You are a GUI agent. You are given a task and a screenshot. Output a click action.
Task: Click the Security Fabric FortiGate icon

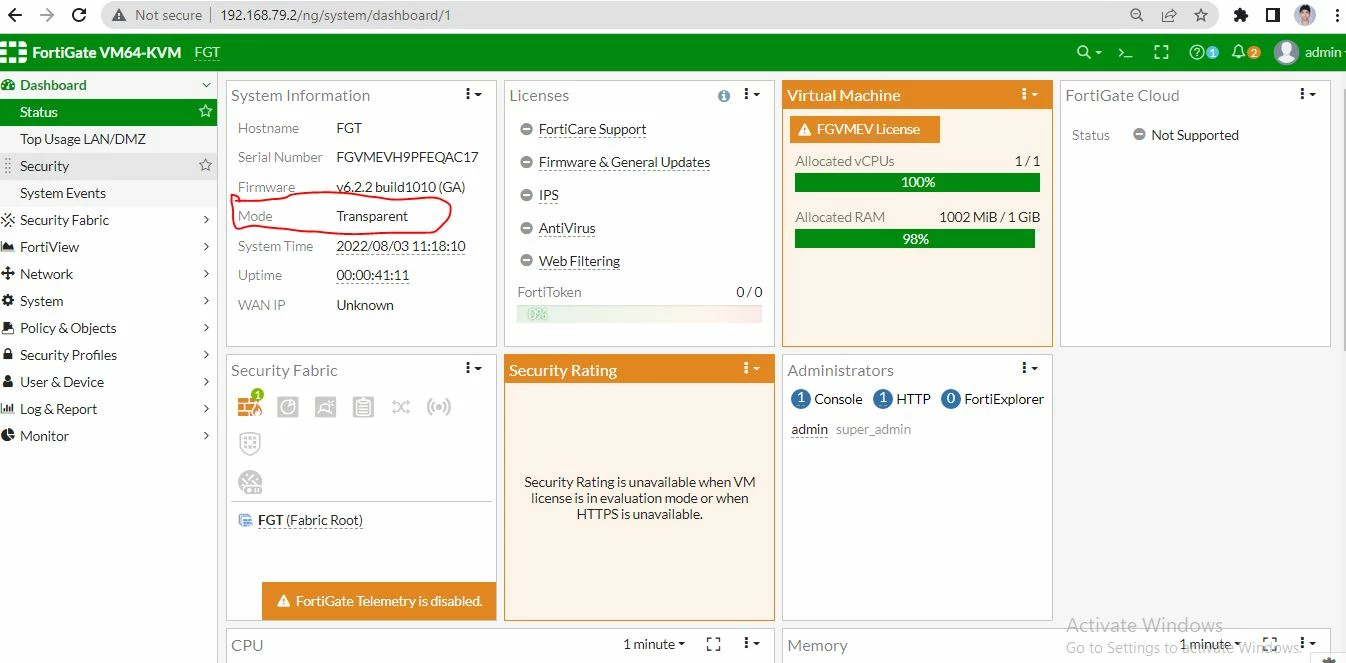click(249, 405)
